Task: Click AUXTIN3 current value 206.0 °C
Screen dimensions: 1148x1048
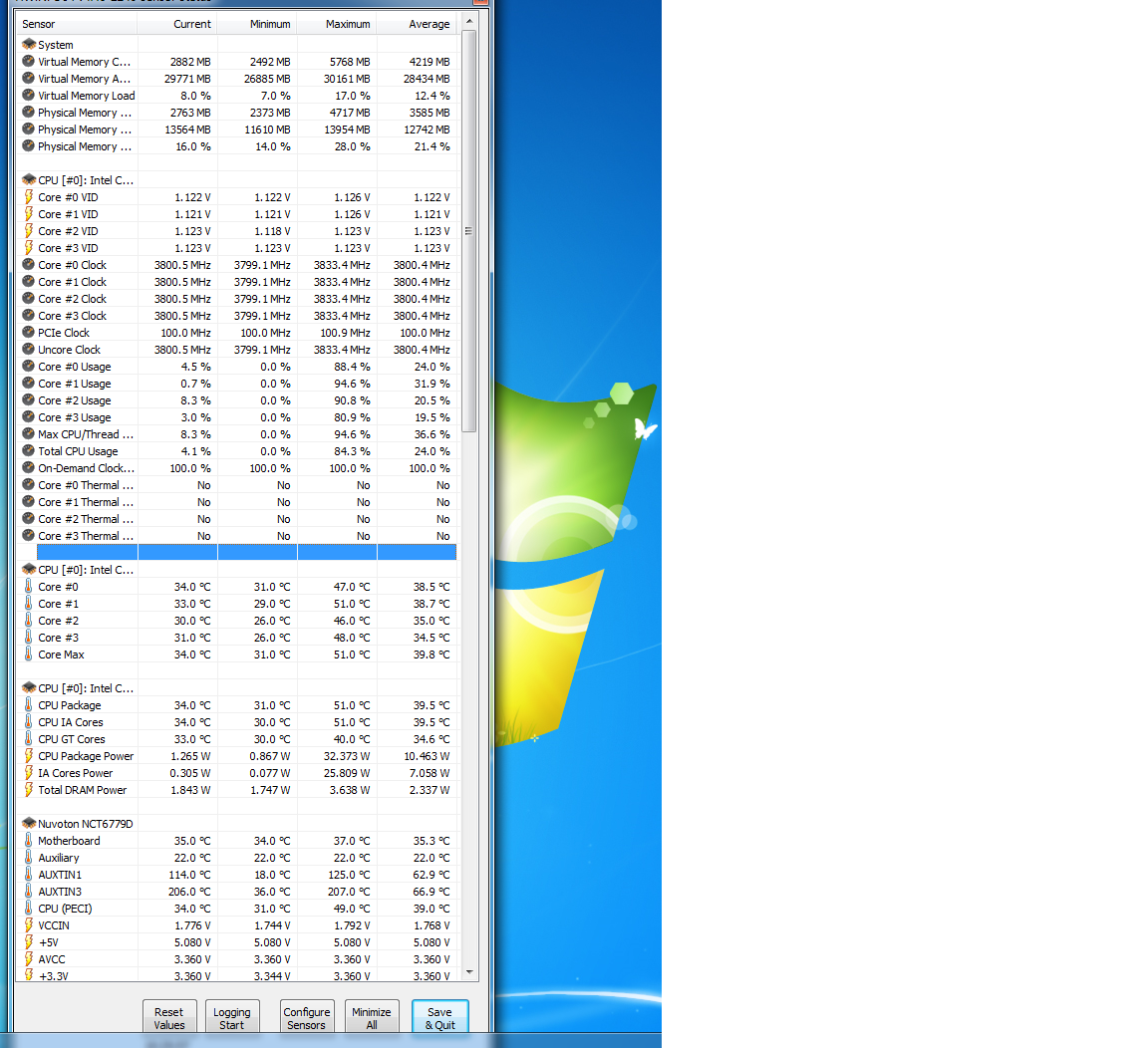Action: tap(189, 892)
